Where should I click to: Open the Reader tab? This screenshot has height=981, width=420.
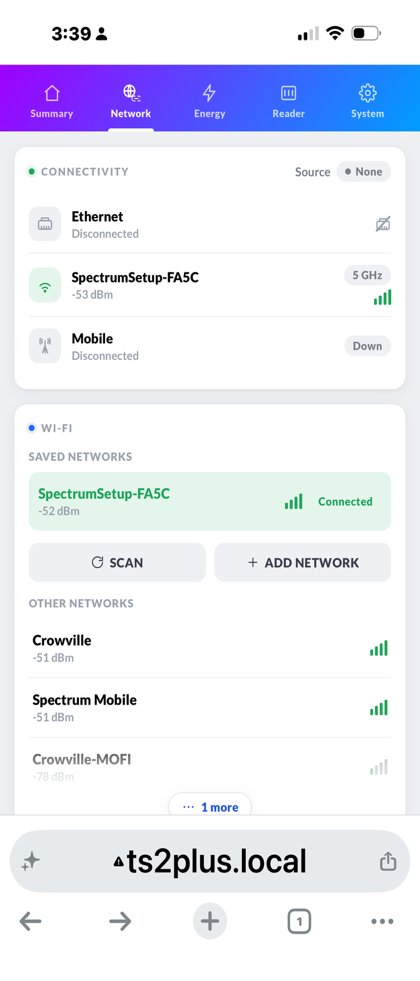click(288, 102)
